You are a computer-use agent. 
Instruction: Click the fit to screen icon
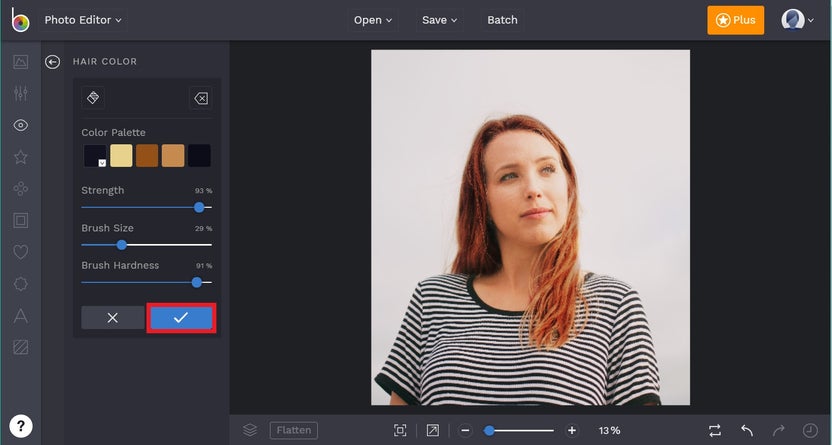(x=400, y=430)
